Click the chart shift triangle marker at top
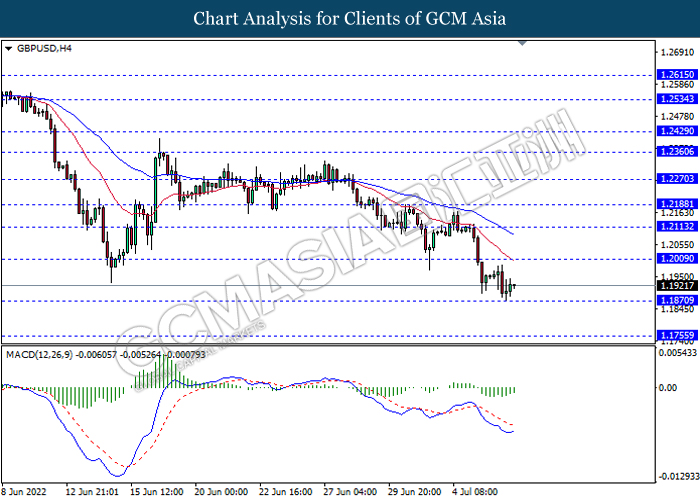Viewport: 700px width, 500px height. (x=522, y=43)
